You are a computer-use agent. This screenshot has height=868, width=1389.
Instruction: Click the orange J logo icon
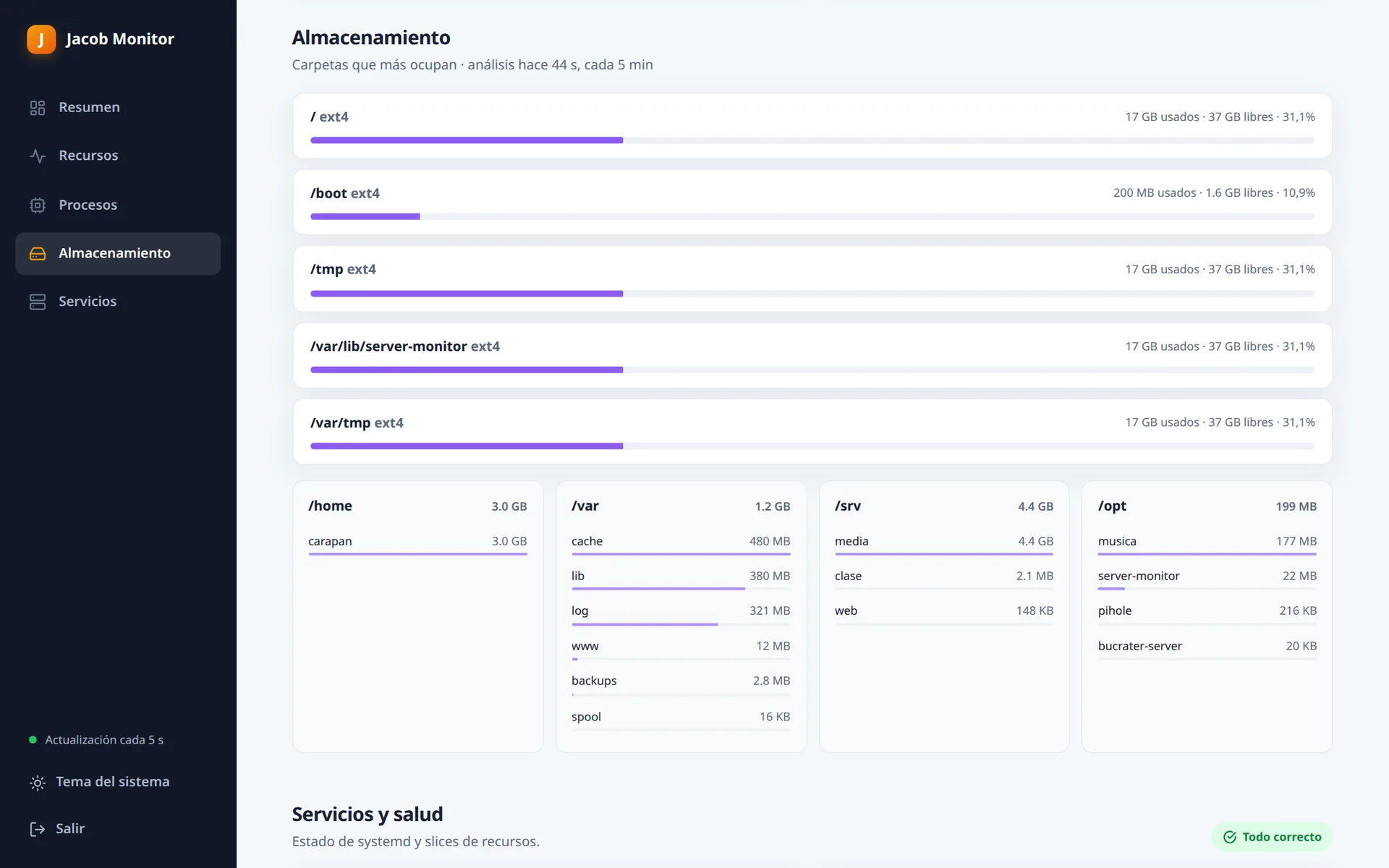point(41,39)
